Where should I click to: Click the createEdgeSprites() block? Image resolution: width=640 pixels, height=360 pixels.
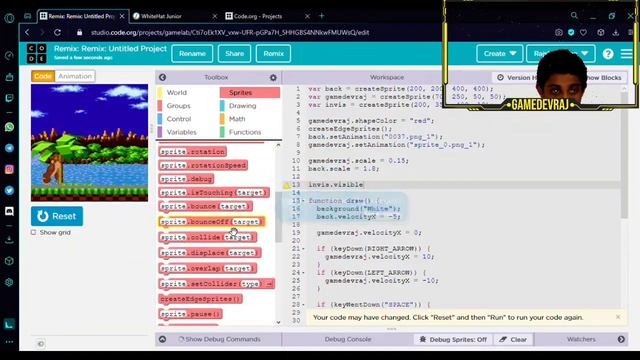[200, 299]
